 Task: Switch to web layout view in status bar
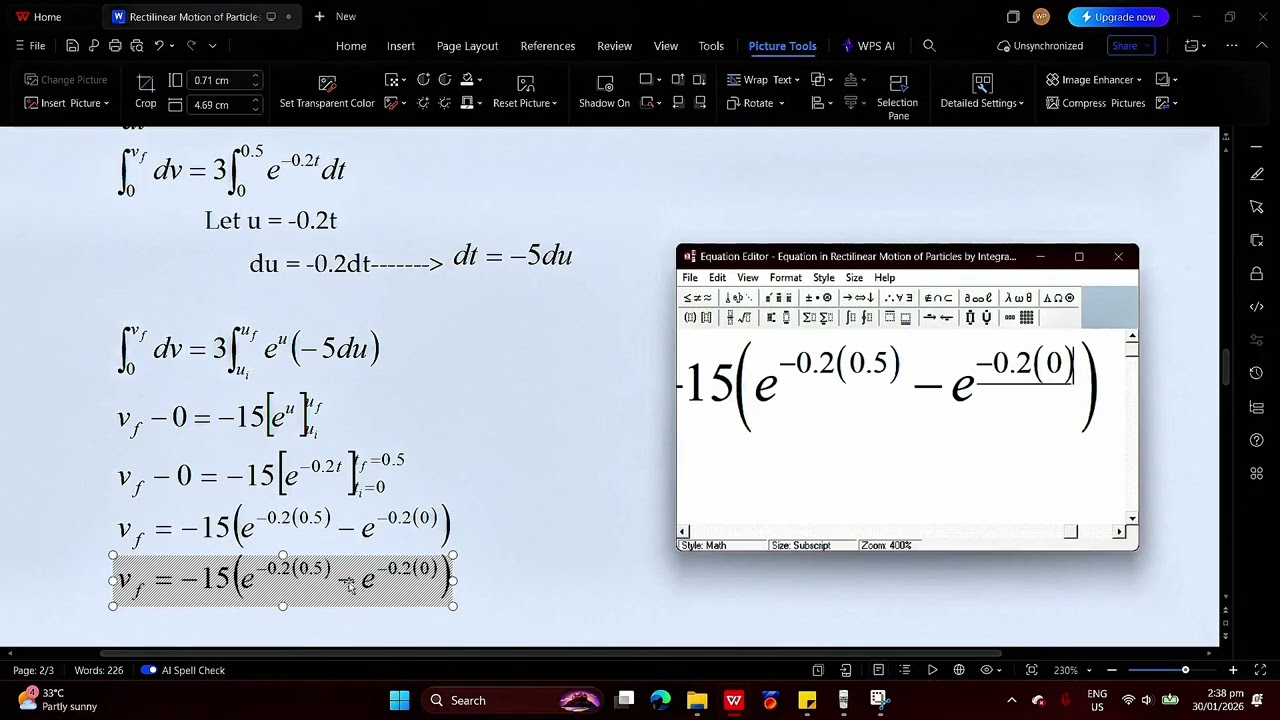click(959, 670)
